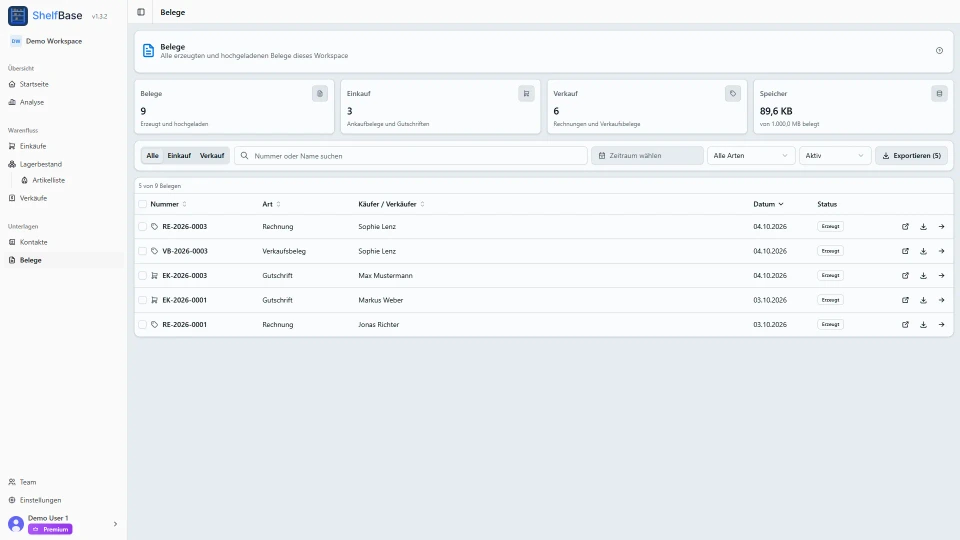Viewport: 960px width, 540px height.
Task: Open Belege in the sidebar
Action: pos(64,260)
